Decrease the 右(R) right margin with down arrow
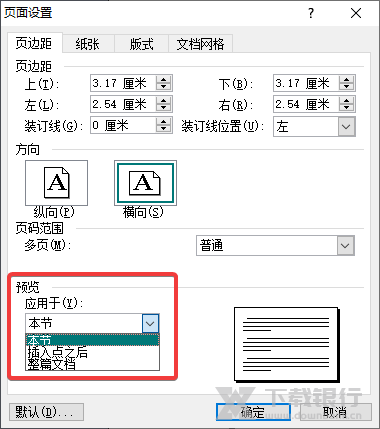This screenshot has width=380, height=429. 347,108
